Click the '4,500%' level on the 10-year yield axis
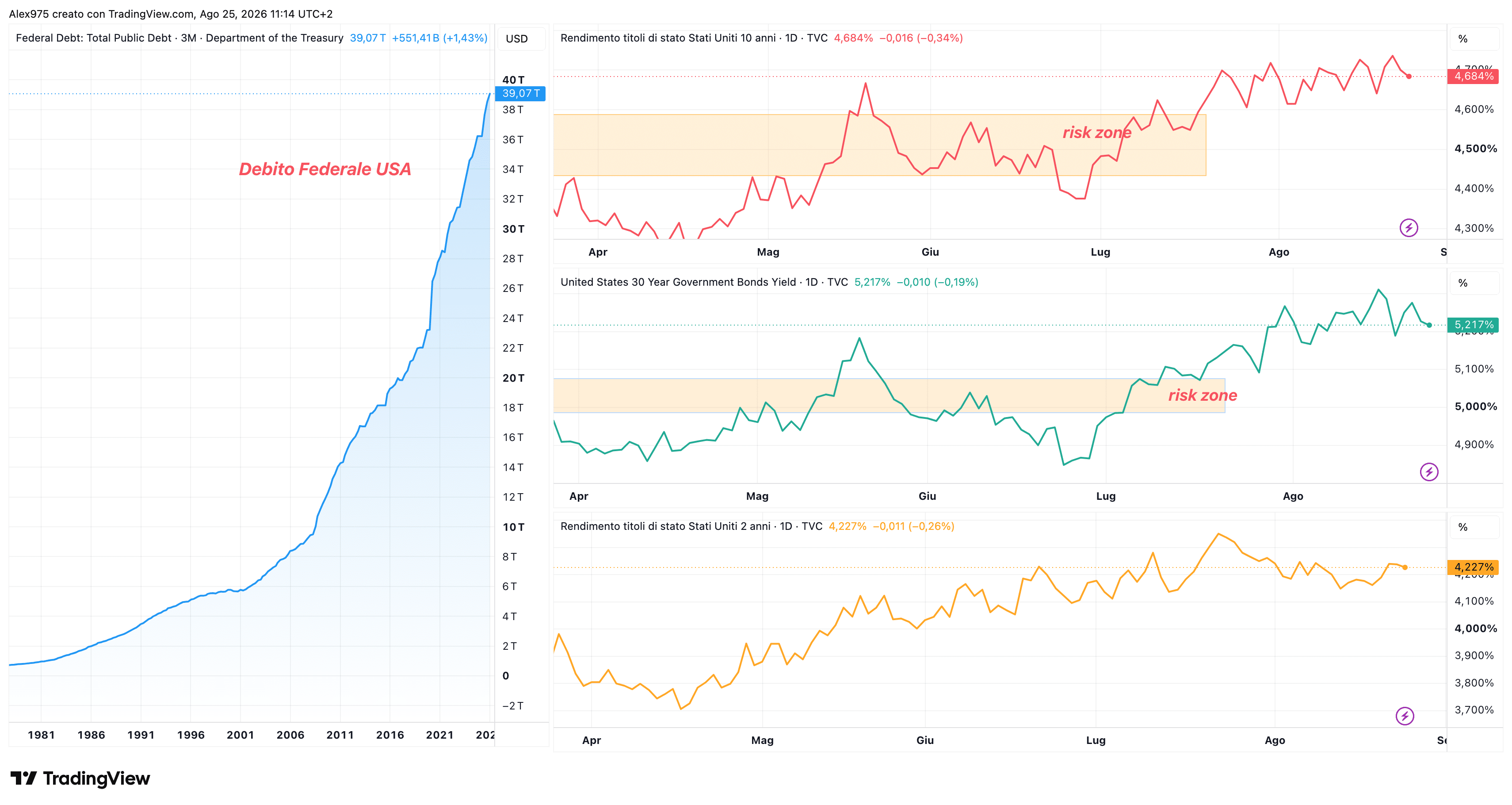1512x805 pixels. coord(1476,149)
